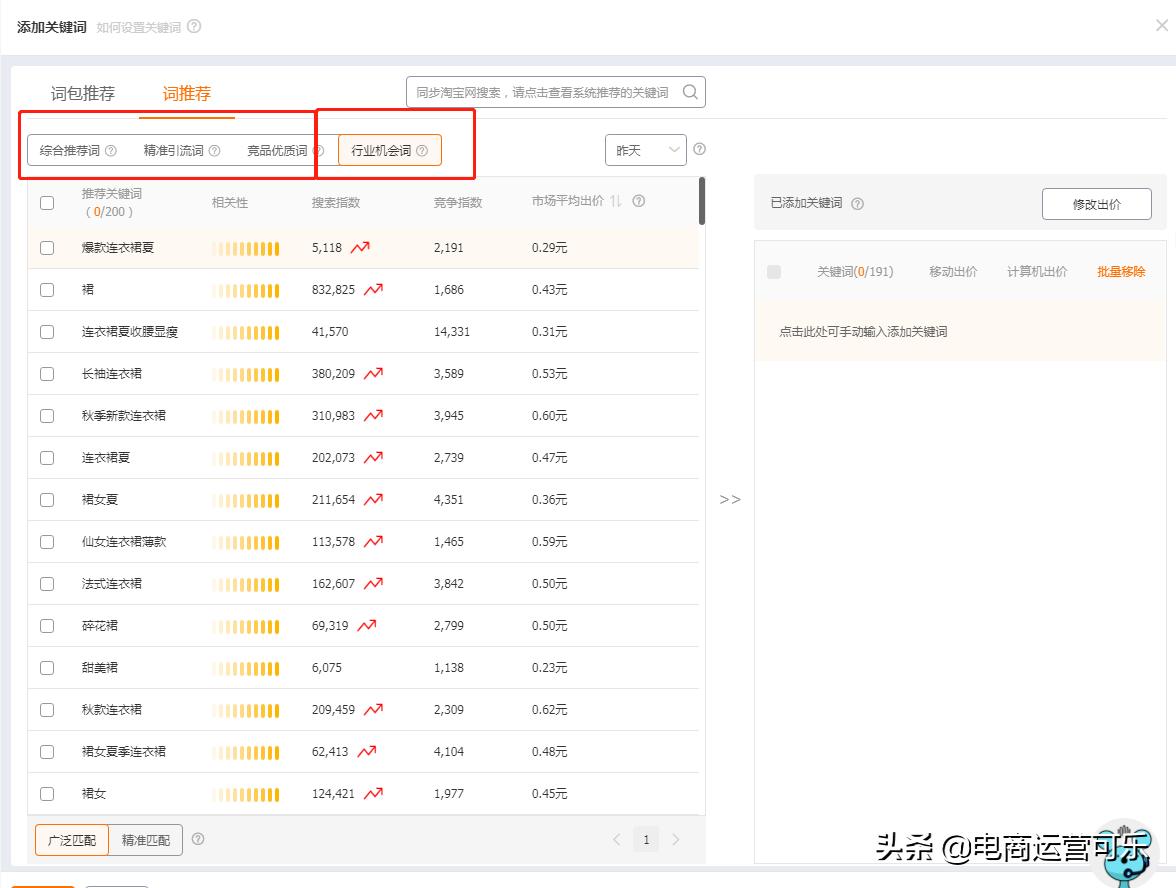Check the checkbox for 碎花裙
1176x888 pixels.
click(46, 624)
